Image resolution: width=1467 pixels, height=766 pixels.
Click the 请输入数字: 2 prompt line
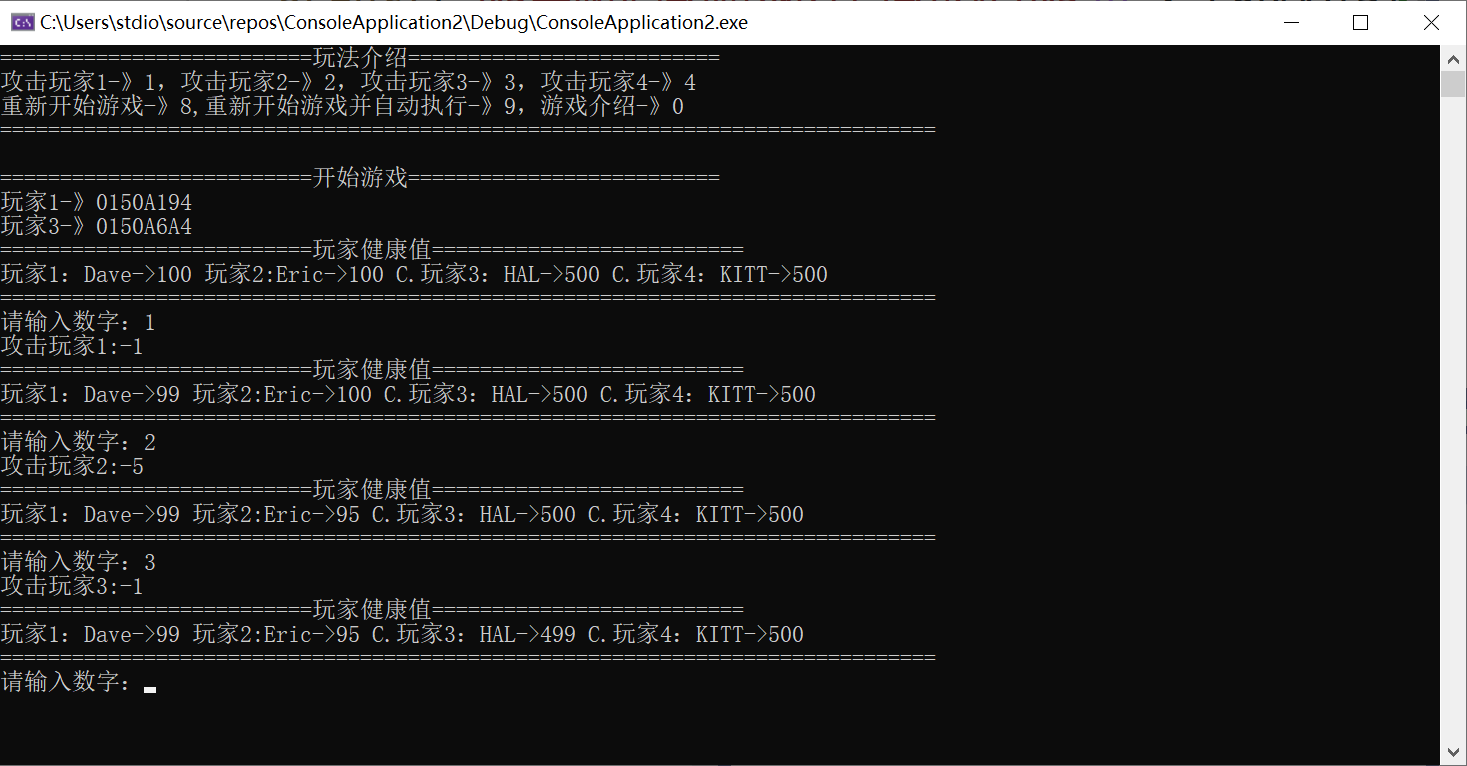pyautogui.click(x=78, y=442)
